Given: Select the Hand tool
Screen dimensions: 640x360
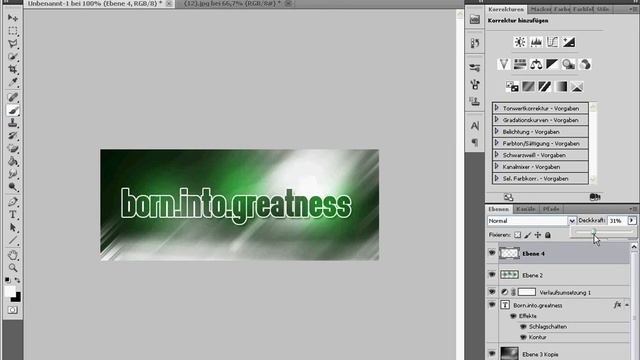Looking at the screenshot, I should [x=13, y=256].
